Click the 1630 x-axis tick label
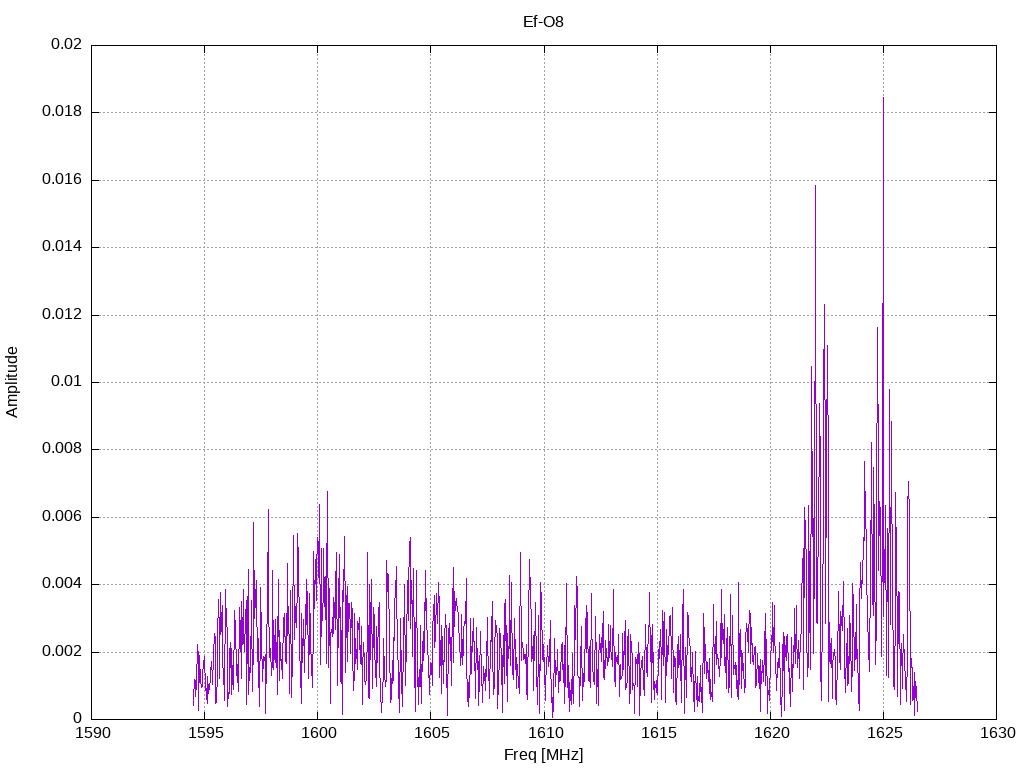The image size is (1024, 768). pos(998,733)
